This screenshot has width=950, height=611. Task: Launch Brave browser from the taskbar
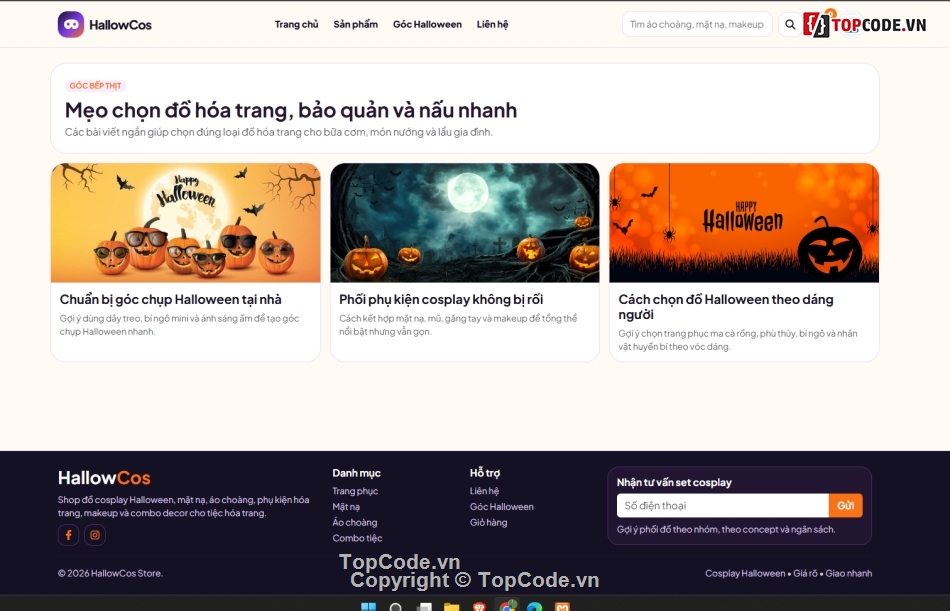[479, 606]
